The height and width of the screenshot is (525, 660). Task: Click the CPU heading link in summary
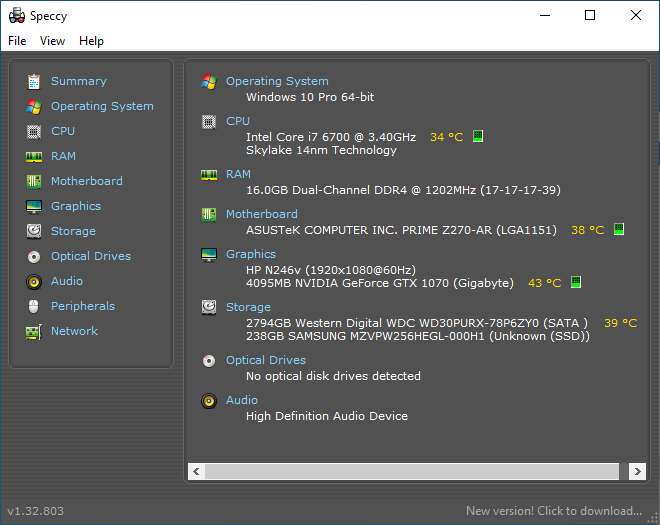pyautogui.click(x=238, y=121)
